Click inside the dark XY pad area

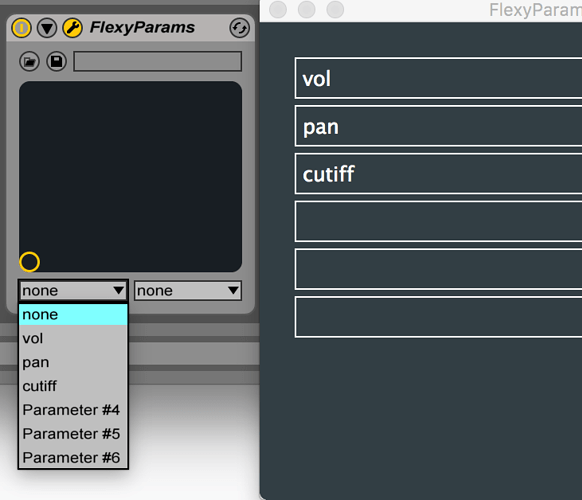[x=131, y=177]
